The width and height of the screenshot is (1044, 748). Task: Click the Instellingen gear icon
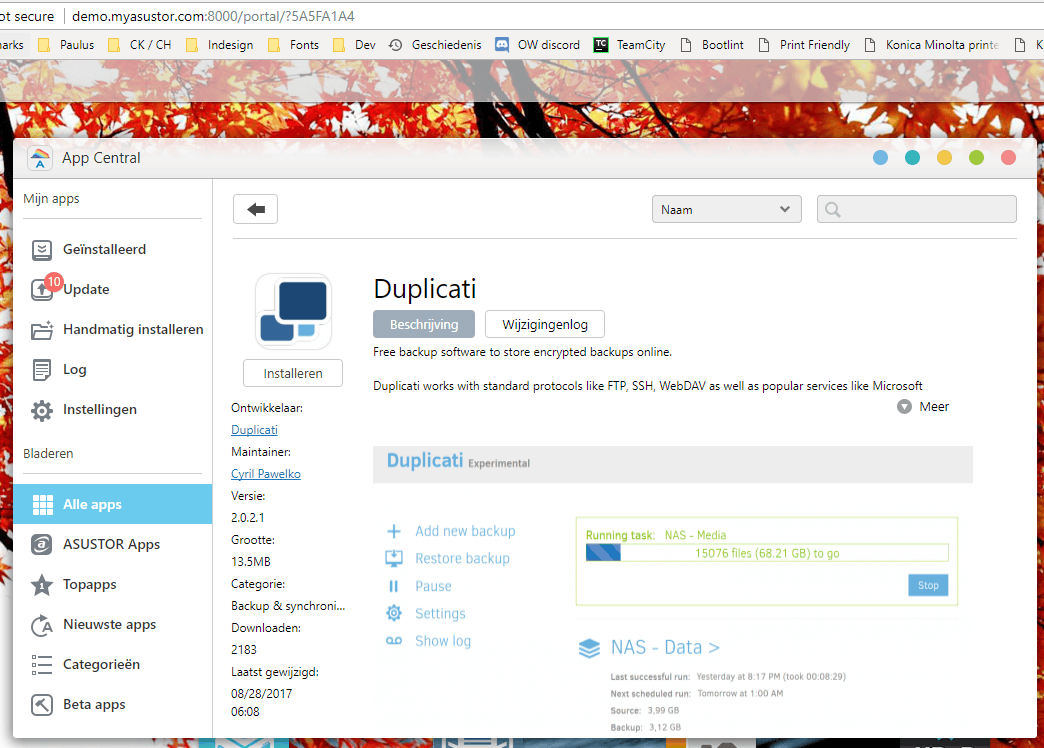coord(42,410)
